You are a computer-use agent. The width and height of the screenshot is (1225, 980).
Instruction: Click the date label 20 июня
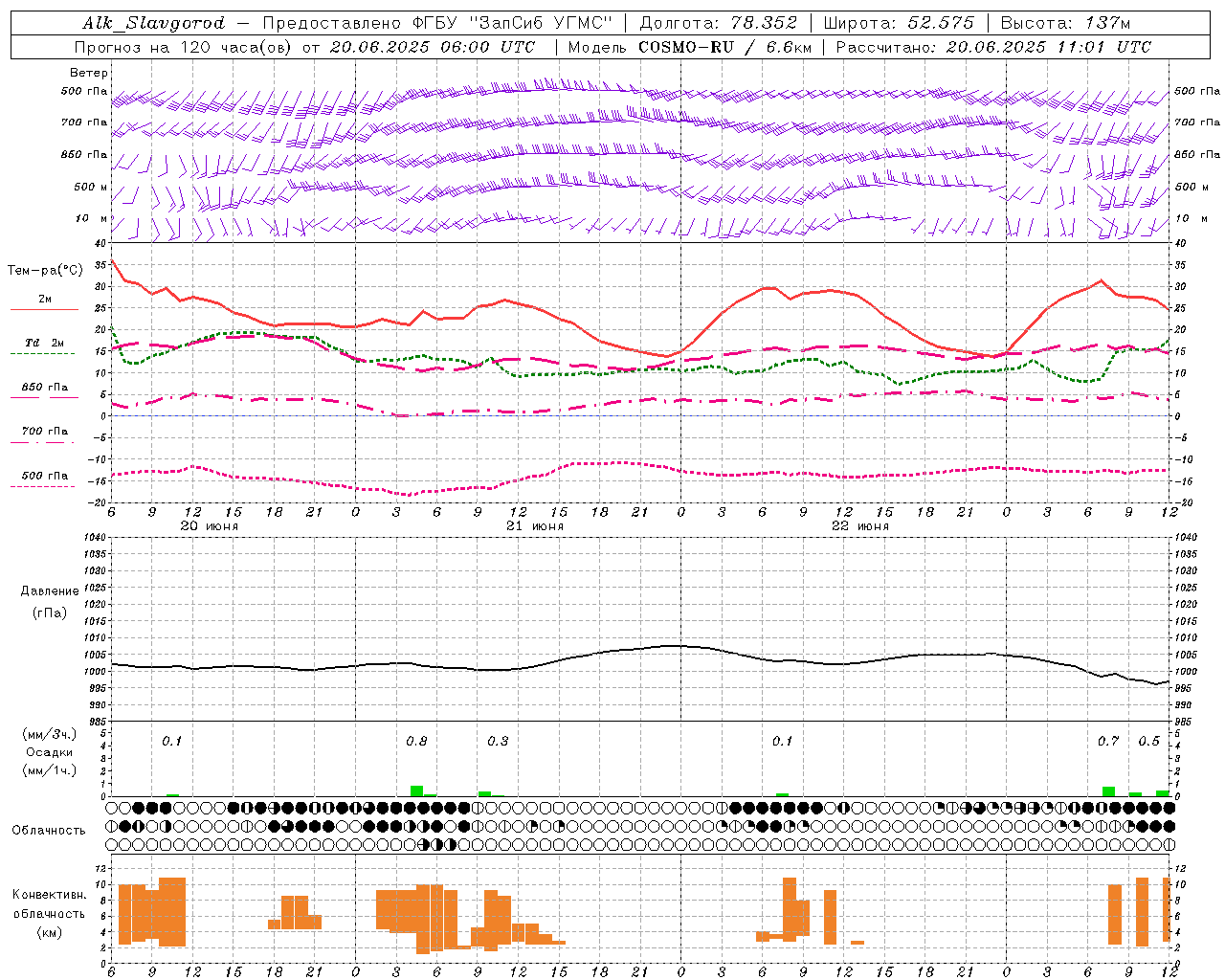(210, 525)
